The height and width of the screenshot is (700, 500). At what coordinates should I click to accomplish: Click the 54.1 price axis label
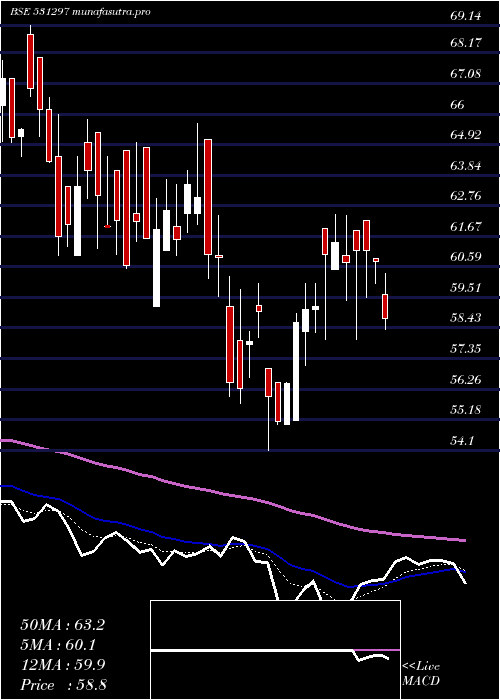click(x=463, y=441)
